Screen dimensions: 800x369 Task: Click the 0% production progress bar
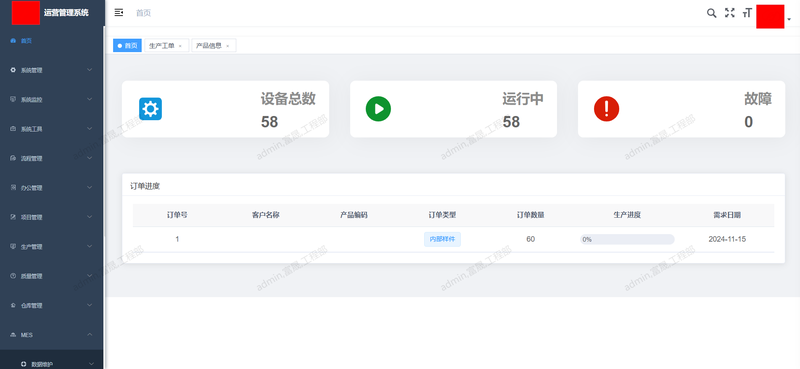627,239
